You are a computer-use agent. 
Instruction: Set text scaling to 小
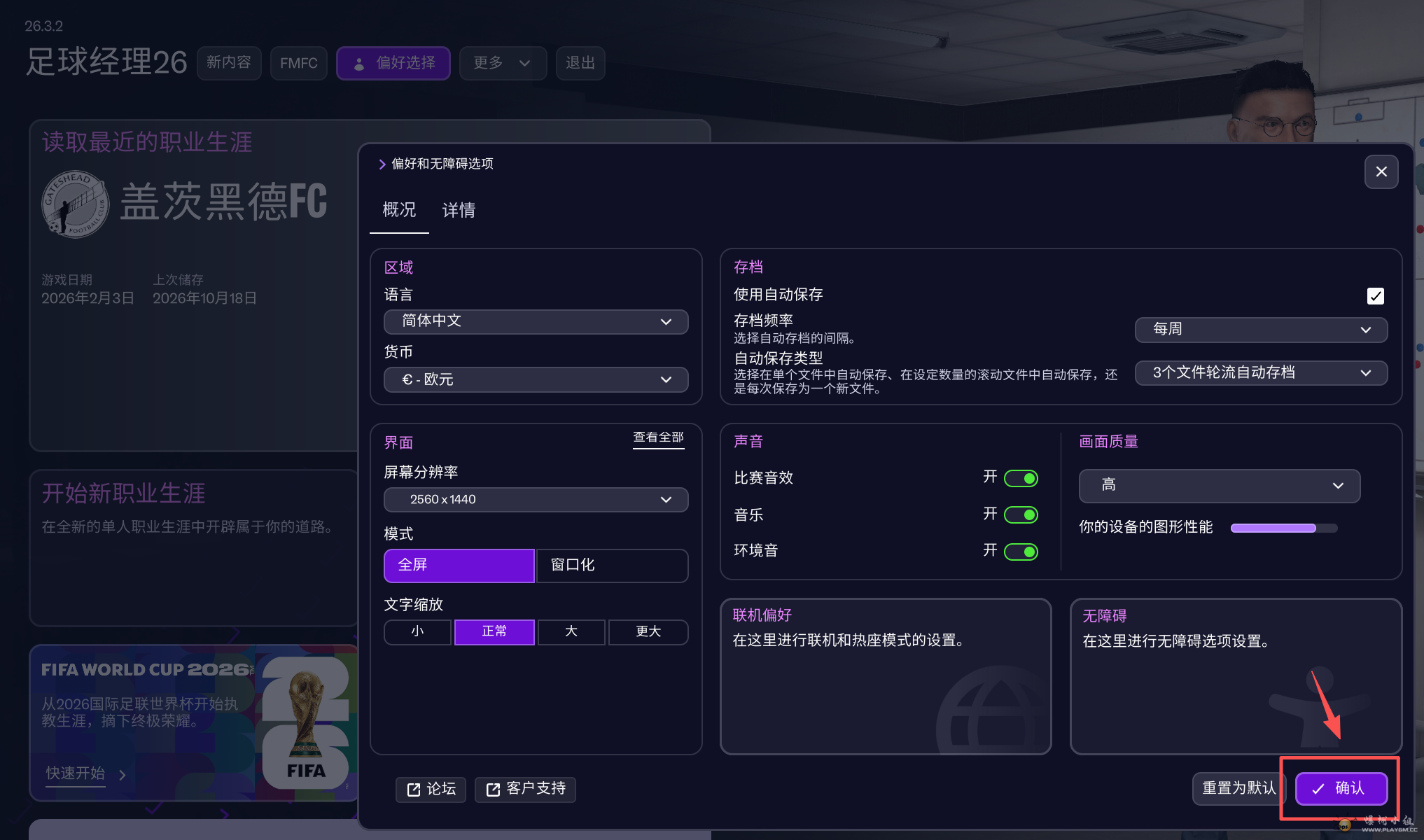coord(417,631)
